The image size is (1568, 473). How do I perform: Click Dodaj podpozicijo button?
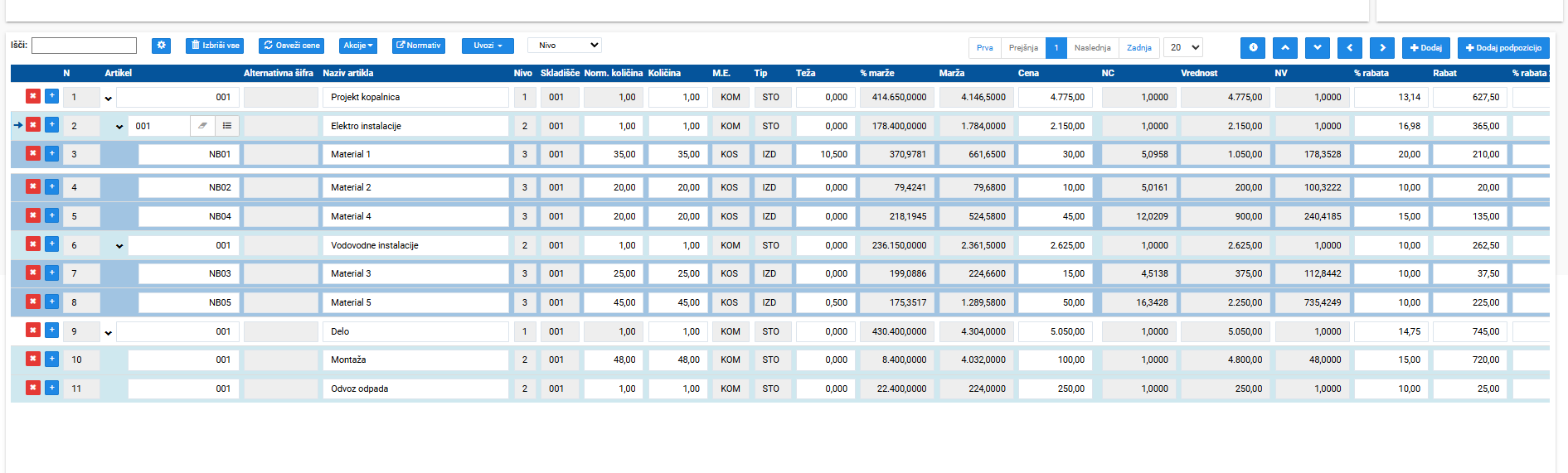pos(1503,47)
